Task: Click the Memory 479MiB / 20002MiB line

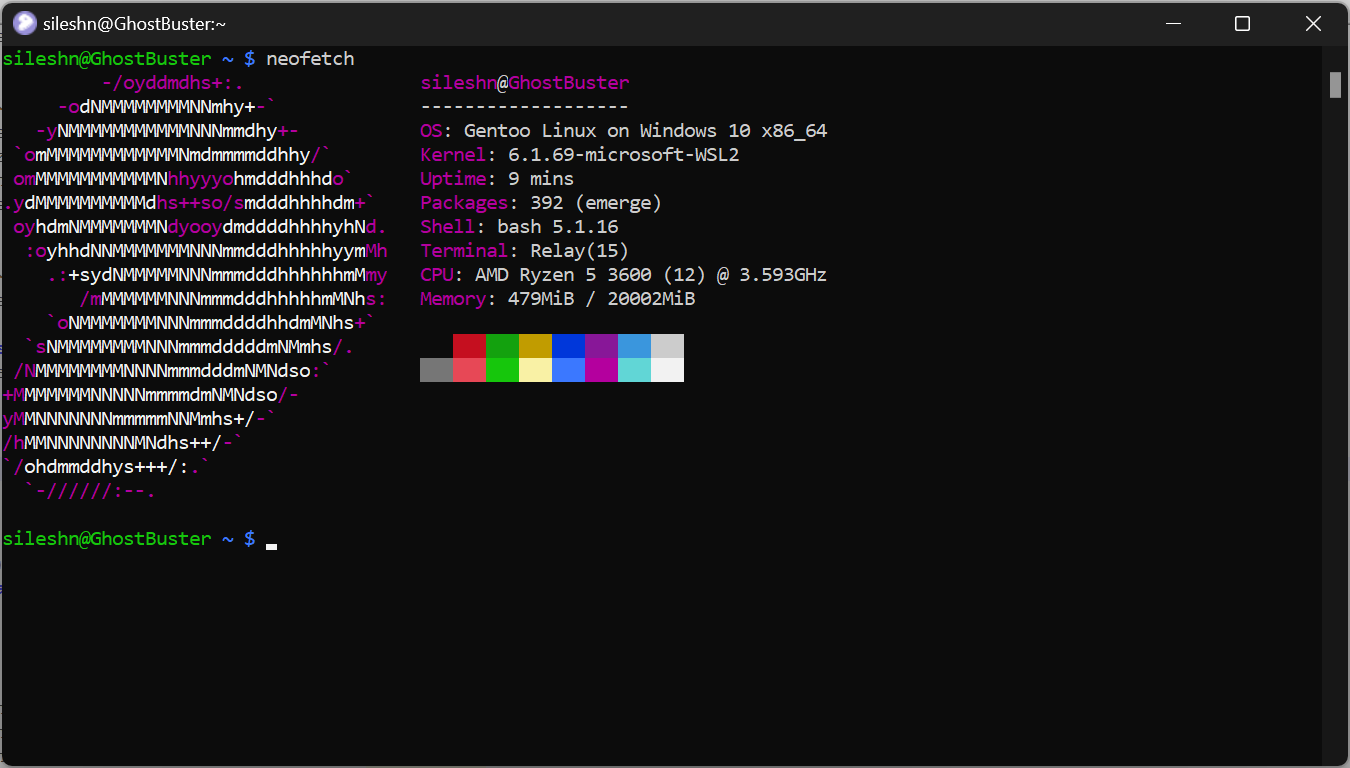Action: tap(558, 299)
